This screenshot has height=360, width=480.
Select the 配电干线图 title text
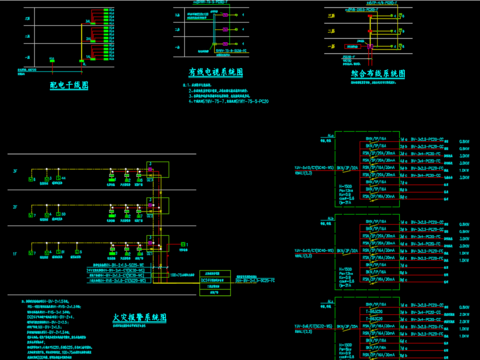coord(69,85)
